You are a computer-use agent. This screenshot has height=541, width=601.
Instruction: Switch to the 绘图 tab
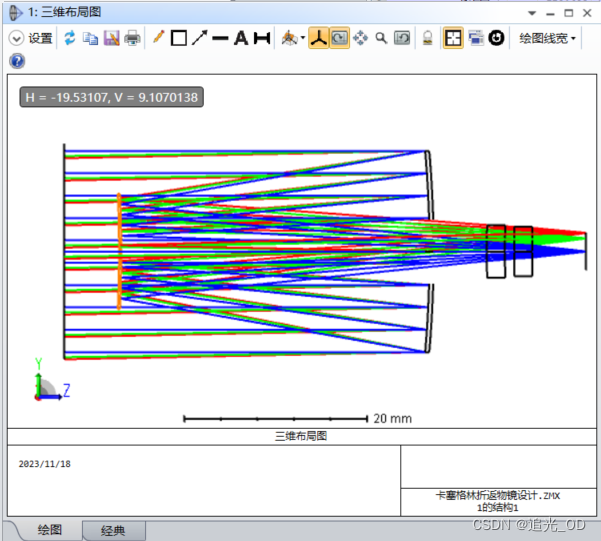click(50, 530)
